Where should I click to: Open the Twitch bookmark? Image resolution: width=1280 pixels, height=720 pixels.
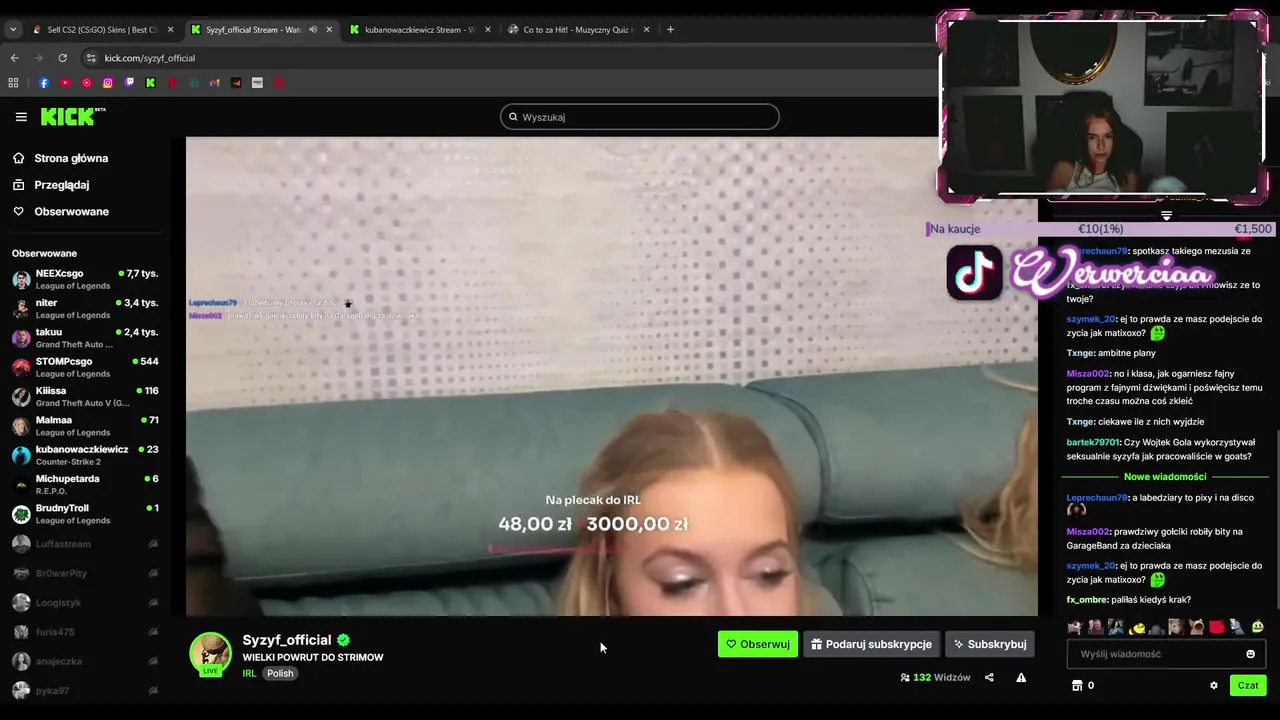129,83
